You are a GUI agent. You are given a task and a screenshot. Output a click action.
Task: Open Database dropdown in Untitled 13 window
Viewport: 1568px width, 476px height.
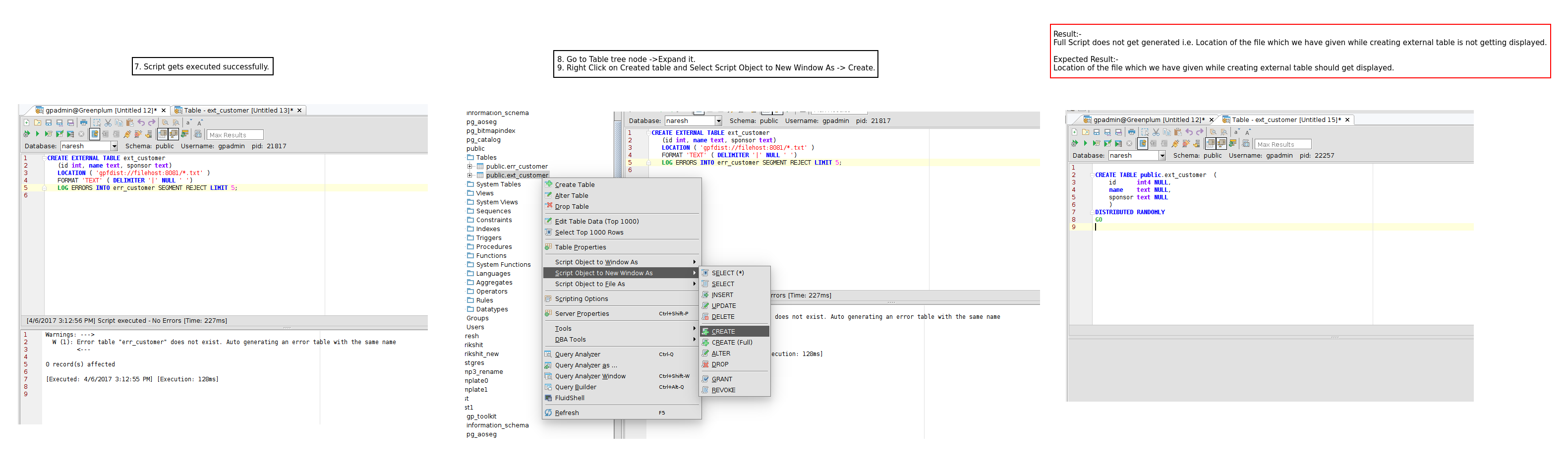pyautogui.click(x=114, y=146)
